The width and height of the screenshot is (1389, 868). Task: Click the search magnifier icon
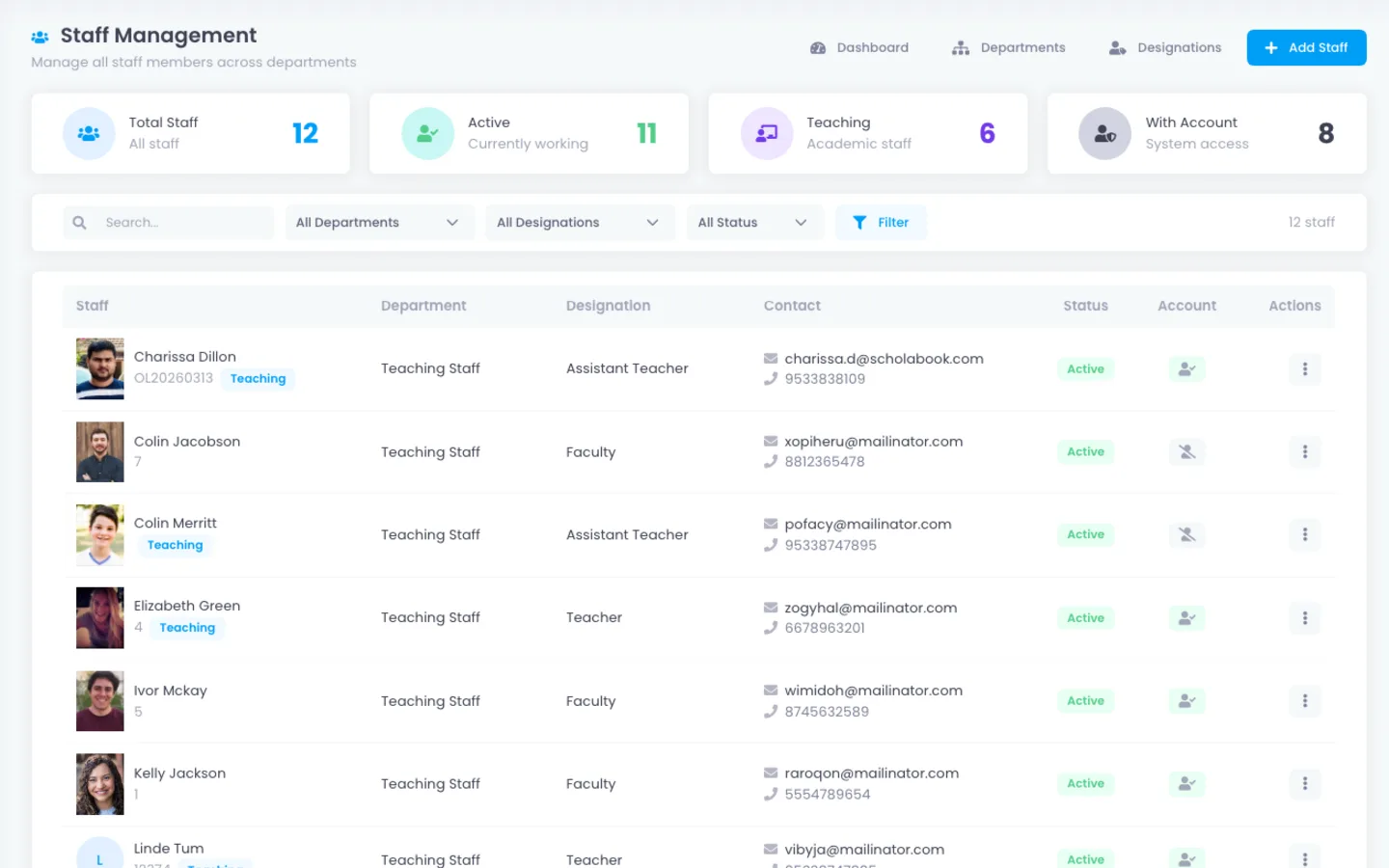tap(79, 223)
